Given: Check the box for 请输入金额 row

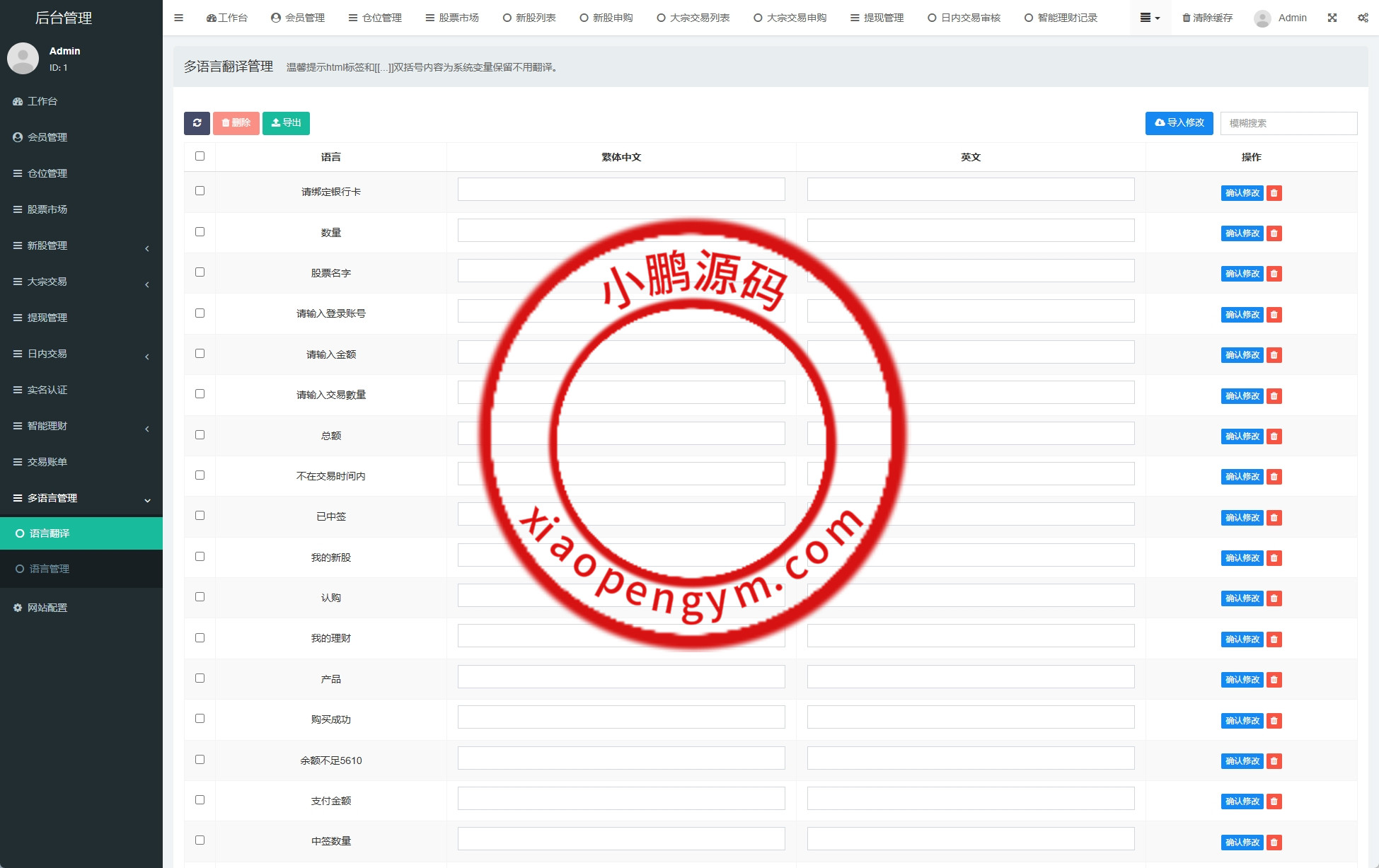Looking at the screenshot, I should coord(200,353).
